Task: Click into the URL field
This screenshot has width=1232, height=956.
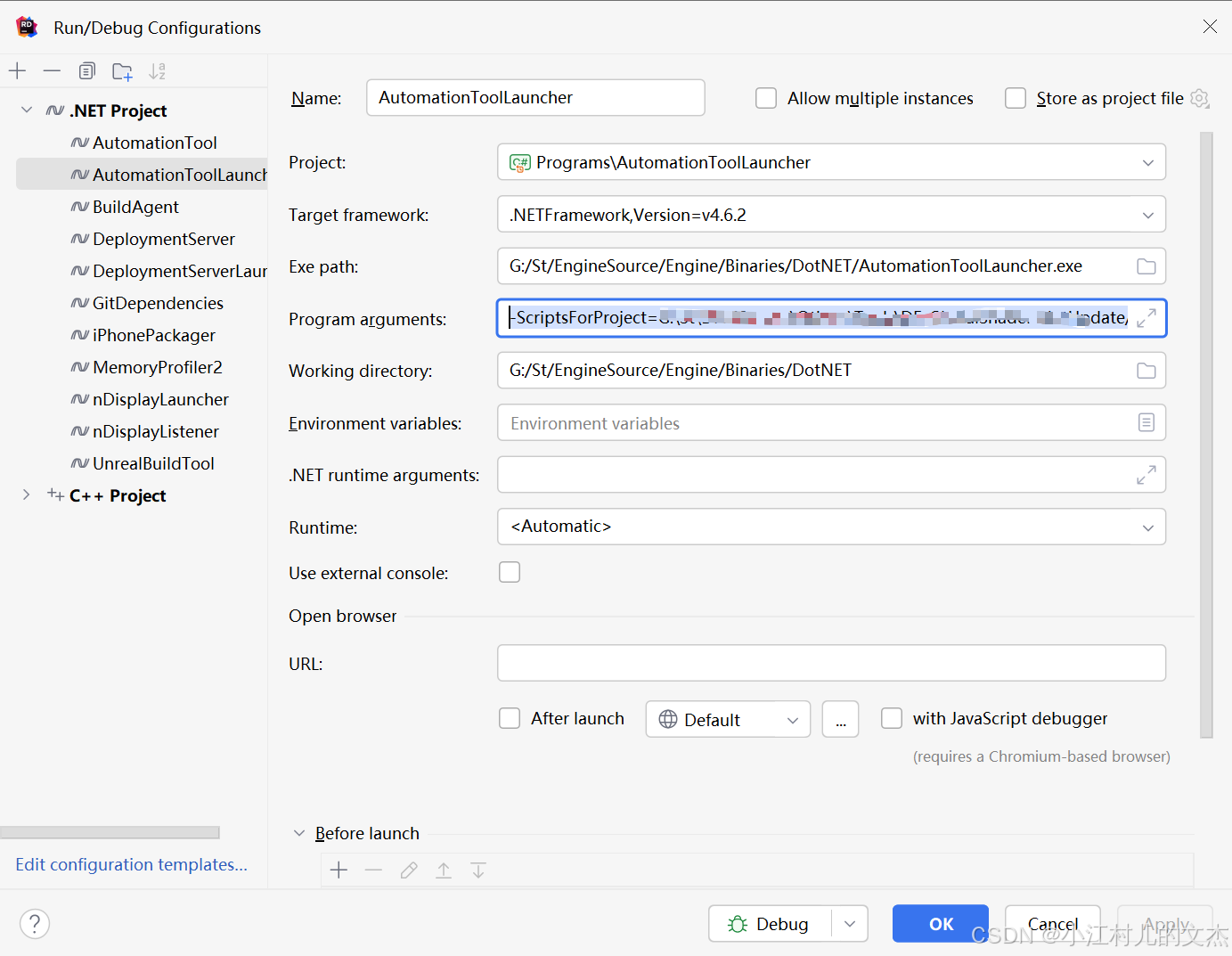Action: (x=831, y=663)
